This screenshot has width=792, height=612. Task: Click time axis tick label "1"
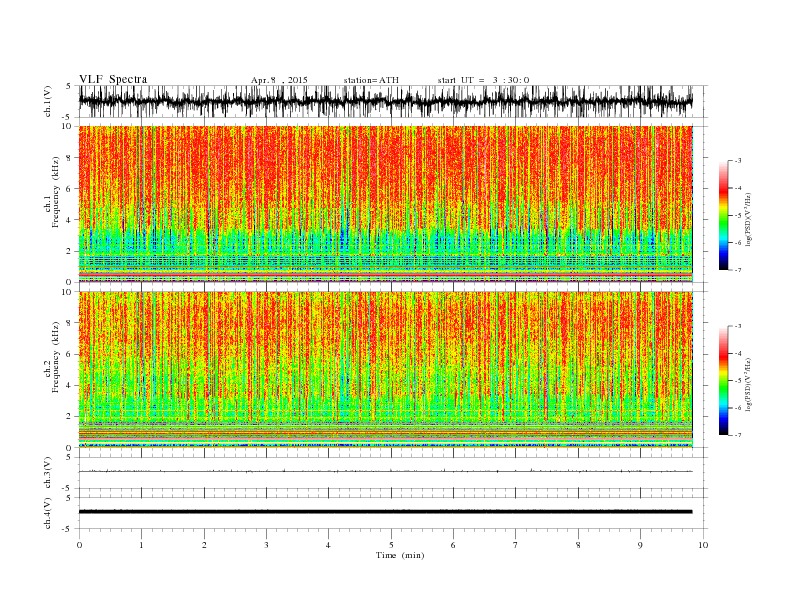141,545
